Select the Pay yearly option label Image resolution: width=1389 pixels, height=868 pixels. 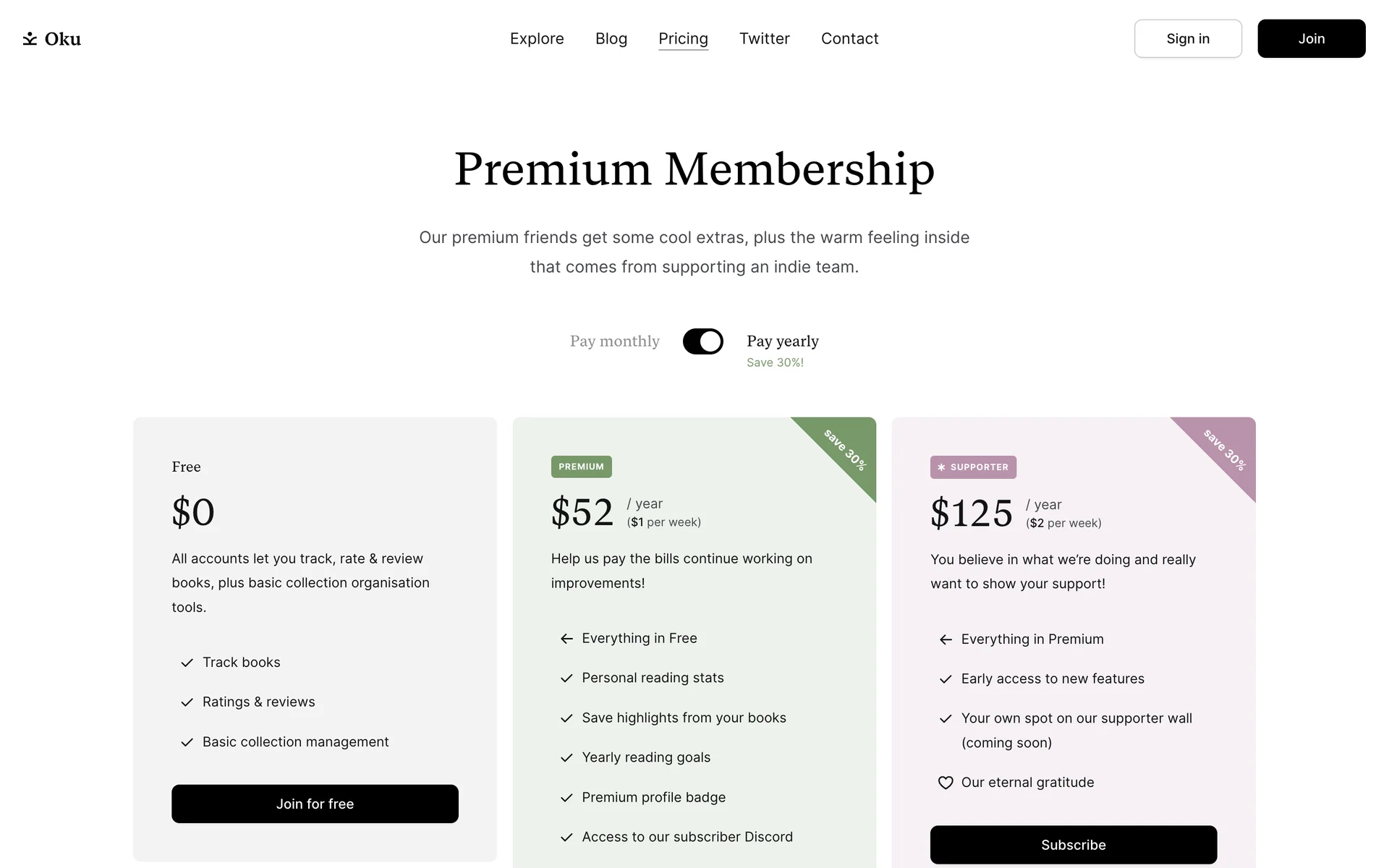coord(782,341)
